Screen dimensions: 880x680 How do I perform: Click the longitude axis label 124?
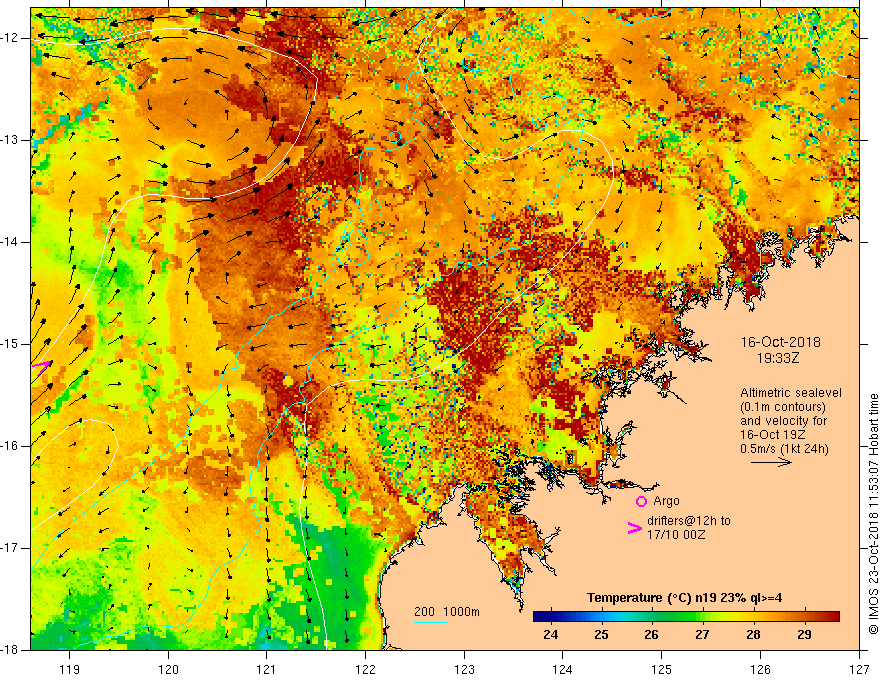pyautogui.click(x=563, y=669)
